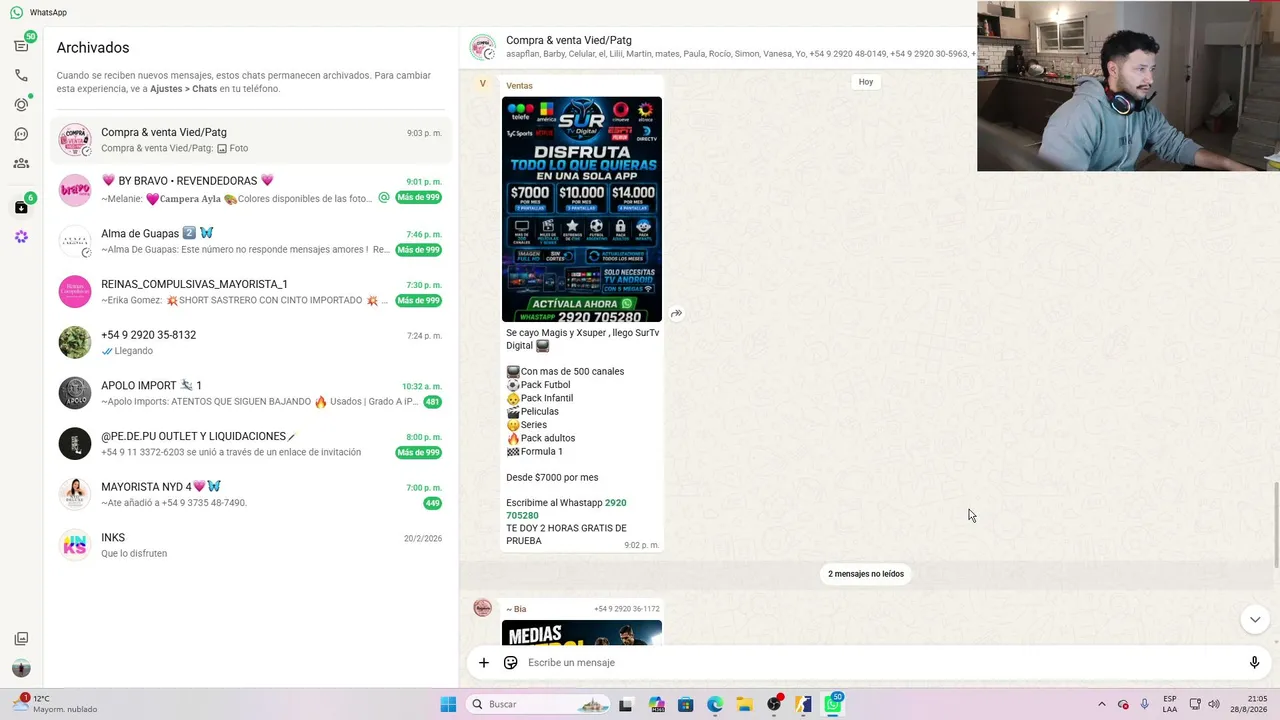Click the phone number 2920 705280 link

tap(566, 509)
